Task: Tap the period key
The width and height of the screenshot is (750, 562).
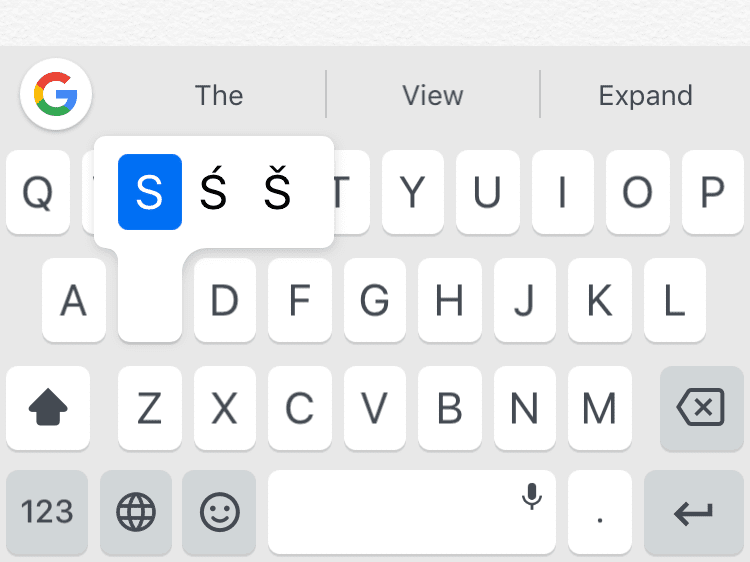Action: (x=600, y=512)
